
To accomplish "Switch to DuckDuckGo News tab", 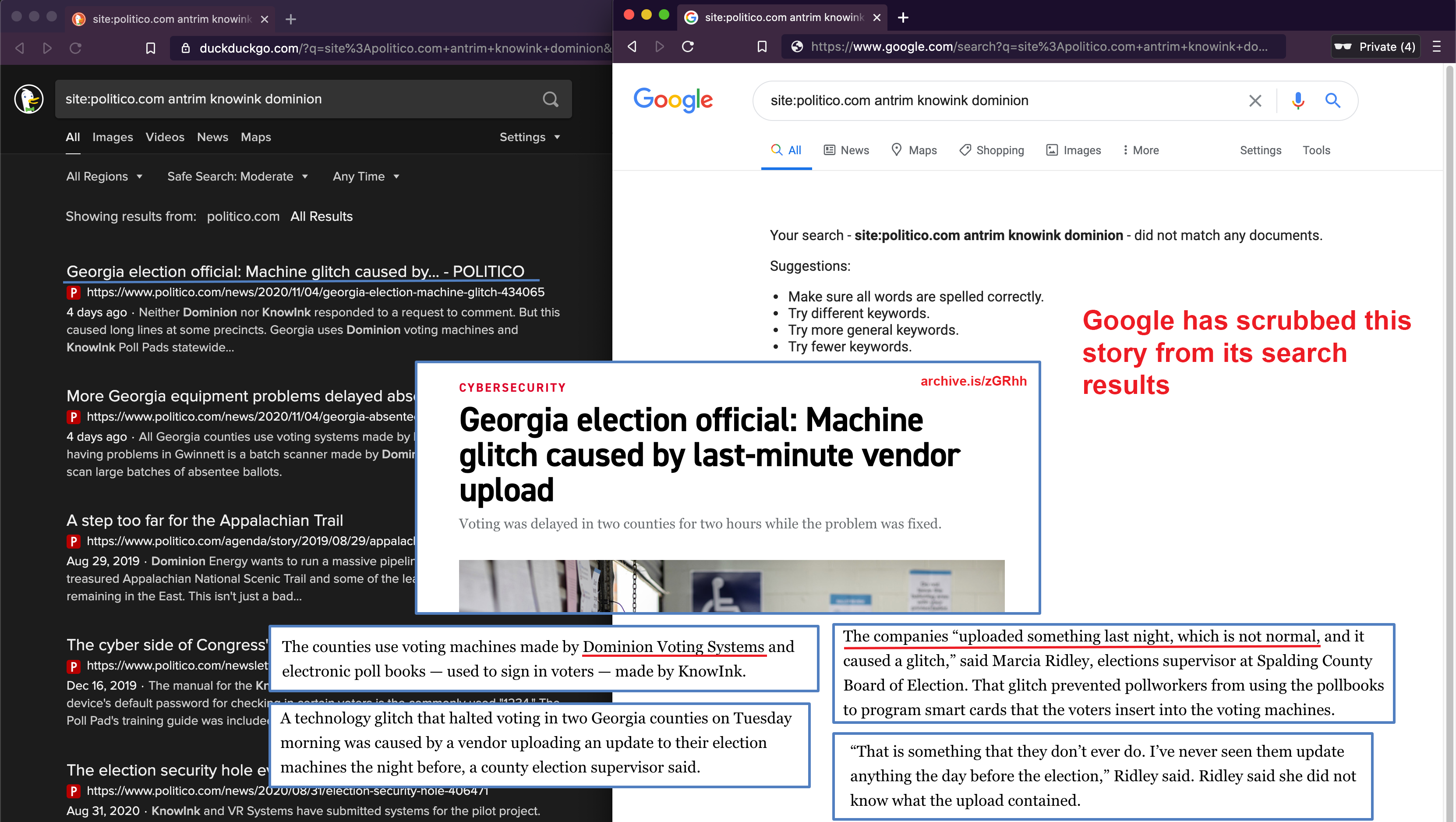I will pyautogui.click(x=212, y=137).
